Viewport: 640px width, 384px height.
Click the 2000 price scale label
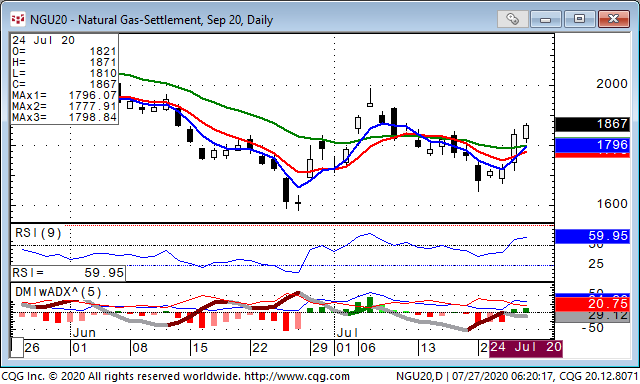[x=611, y=84]
